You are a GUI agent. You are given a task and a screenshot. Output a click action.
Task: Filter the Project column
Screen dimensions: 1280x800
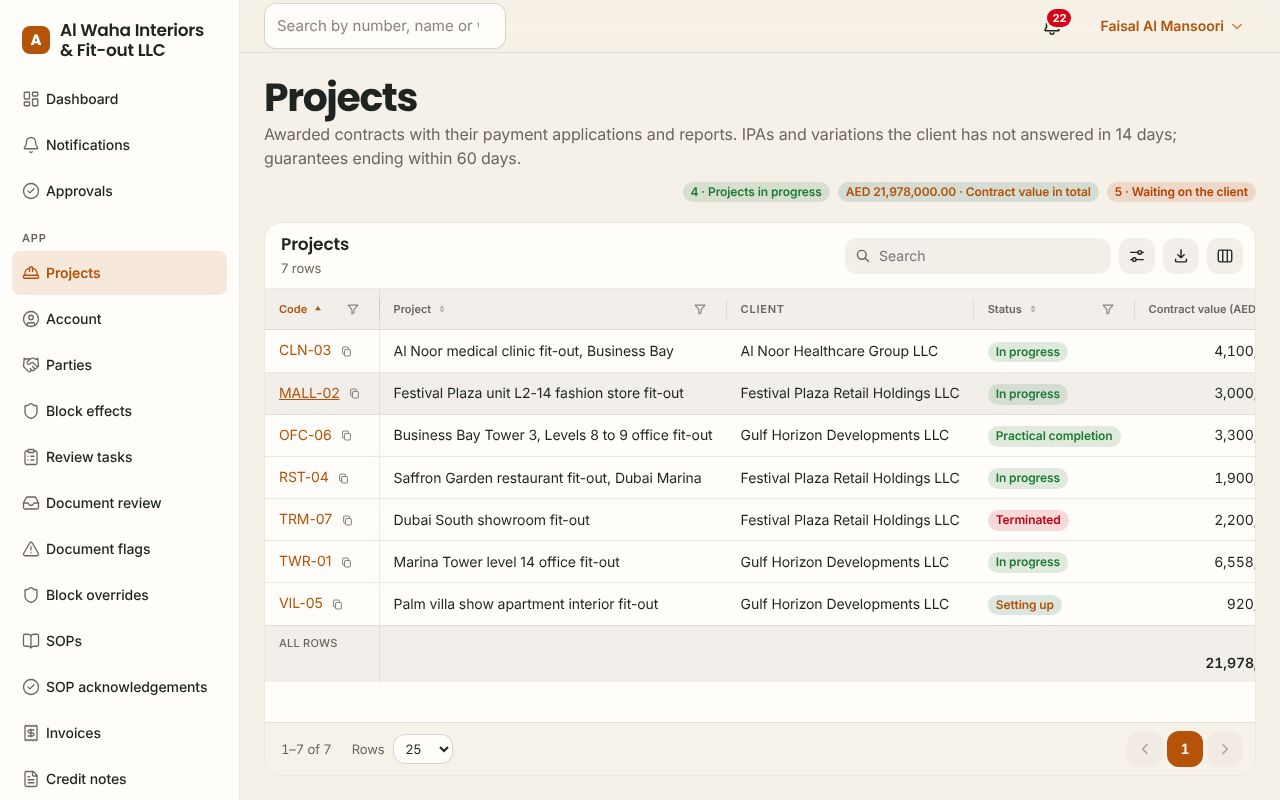(700, 310)
